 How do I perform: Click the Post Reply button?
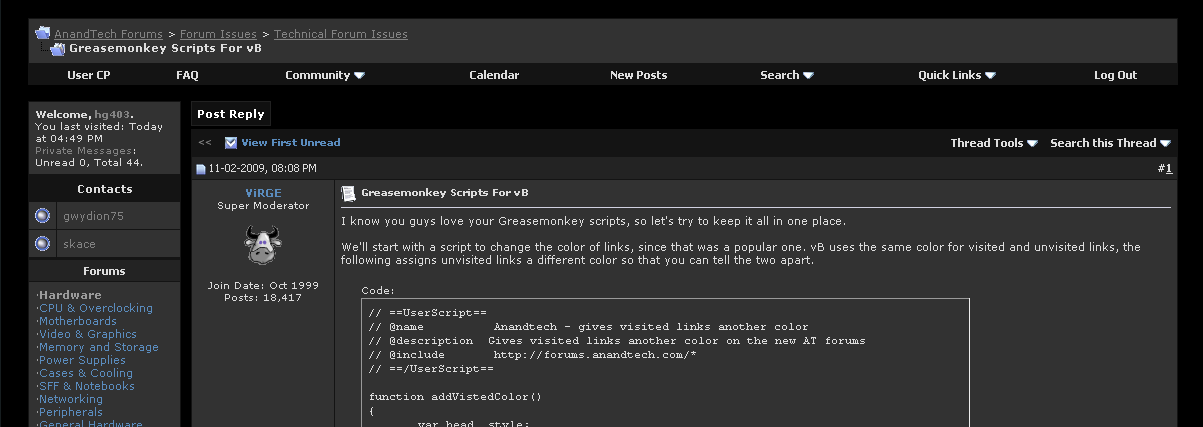(231, 114)
